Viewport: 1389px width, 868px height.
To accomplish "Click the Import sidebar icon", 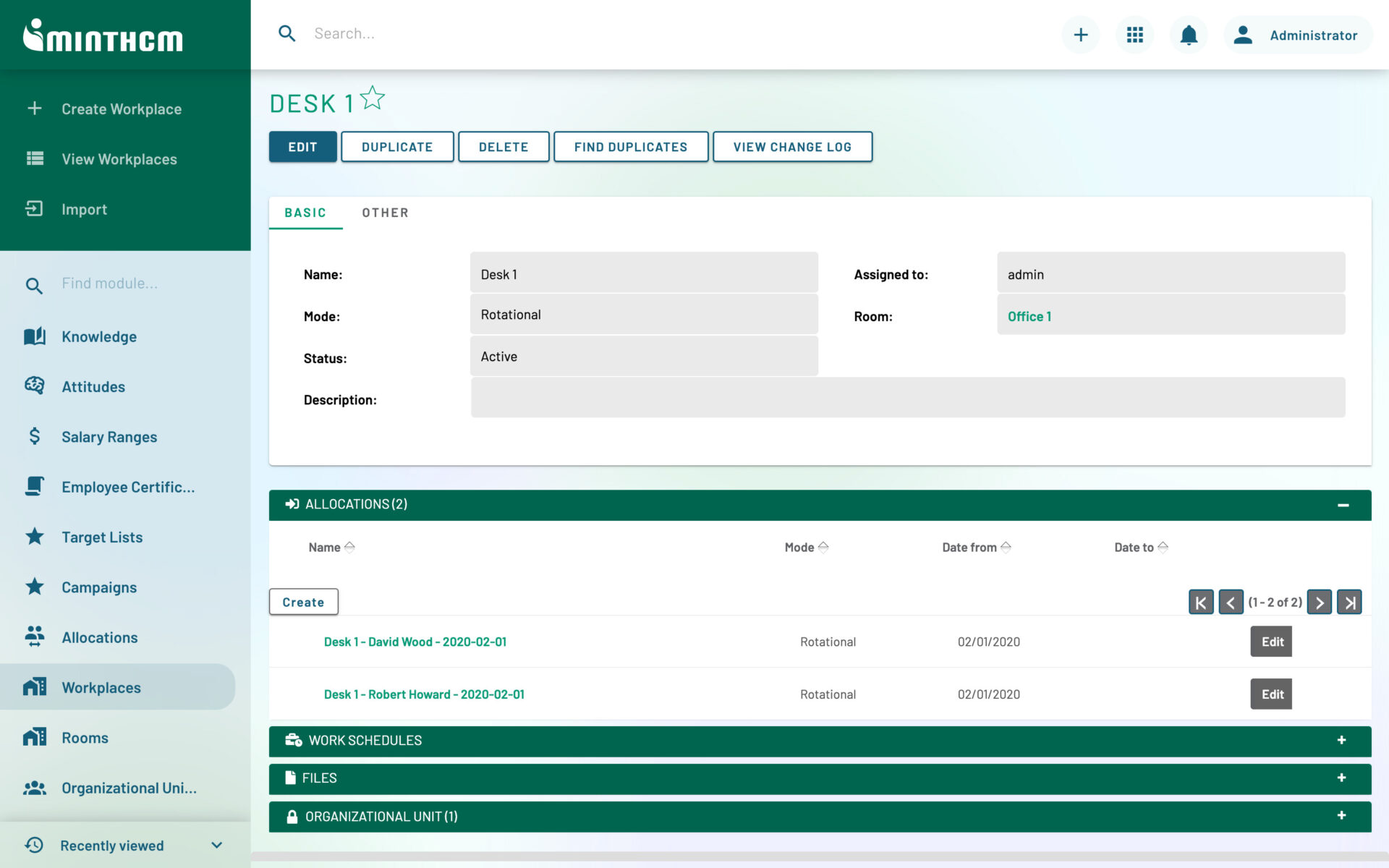I will [34, 209].
